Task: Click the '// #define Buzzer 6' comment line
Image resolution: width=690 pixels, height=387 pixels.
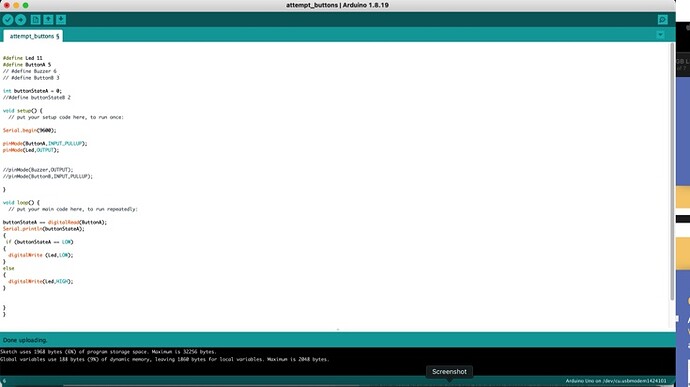Action: coord(30,71)
